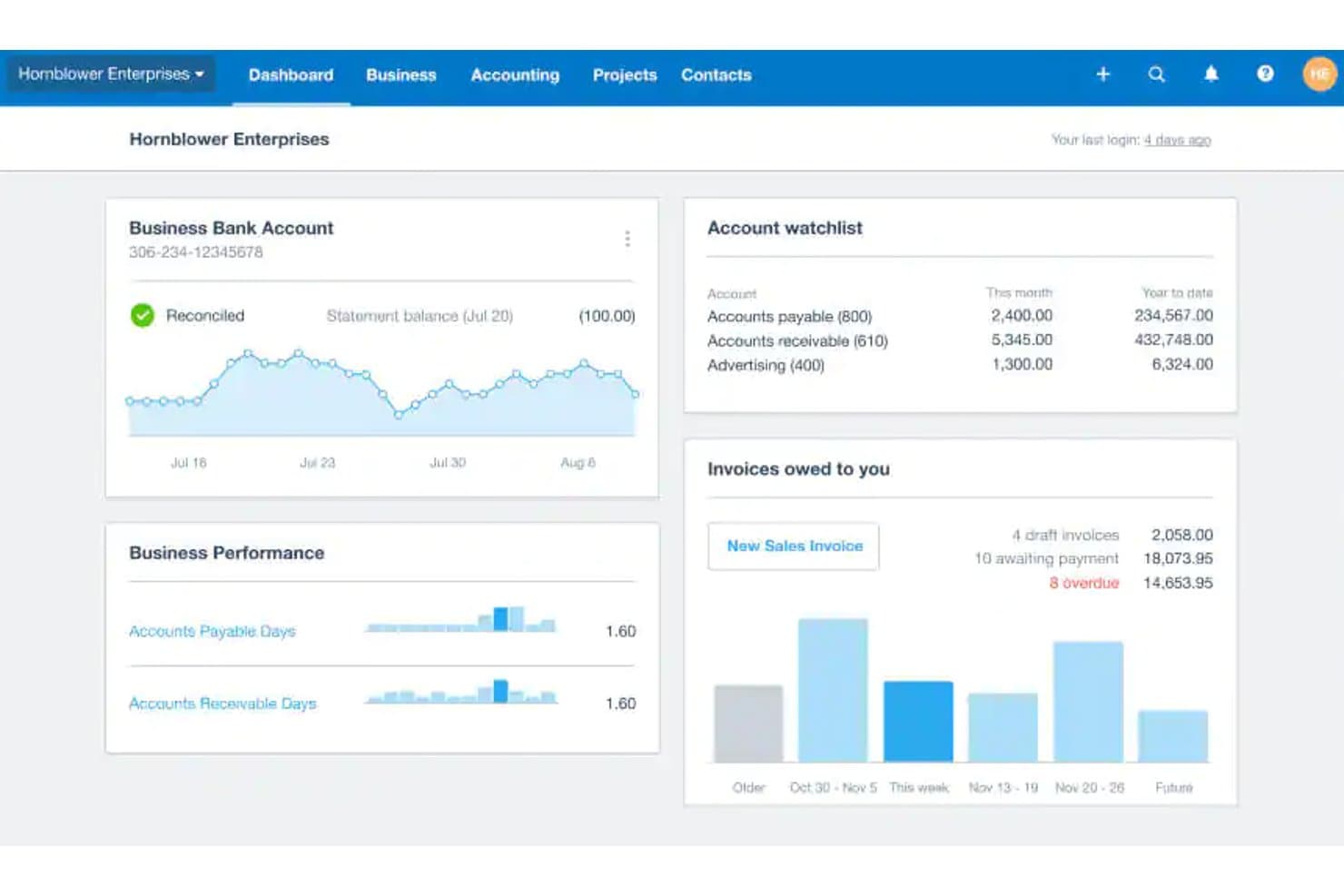Click the green Reconciled check icon

pyautogui.click(x=143, y=315)
